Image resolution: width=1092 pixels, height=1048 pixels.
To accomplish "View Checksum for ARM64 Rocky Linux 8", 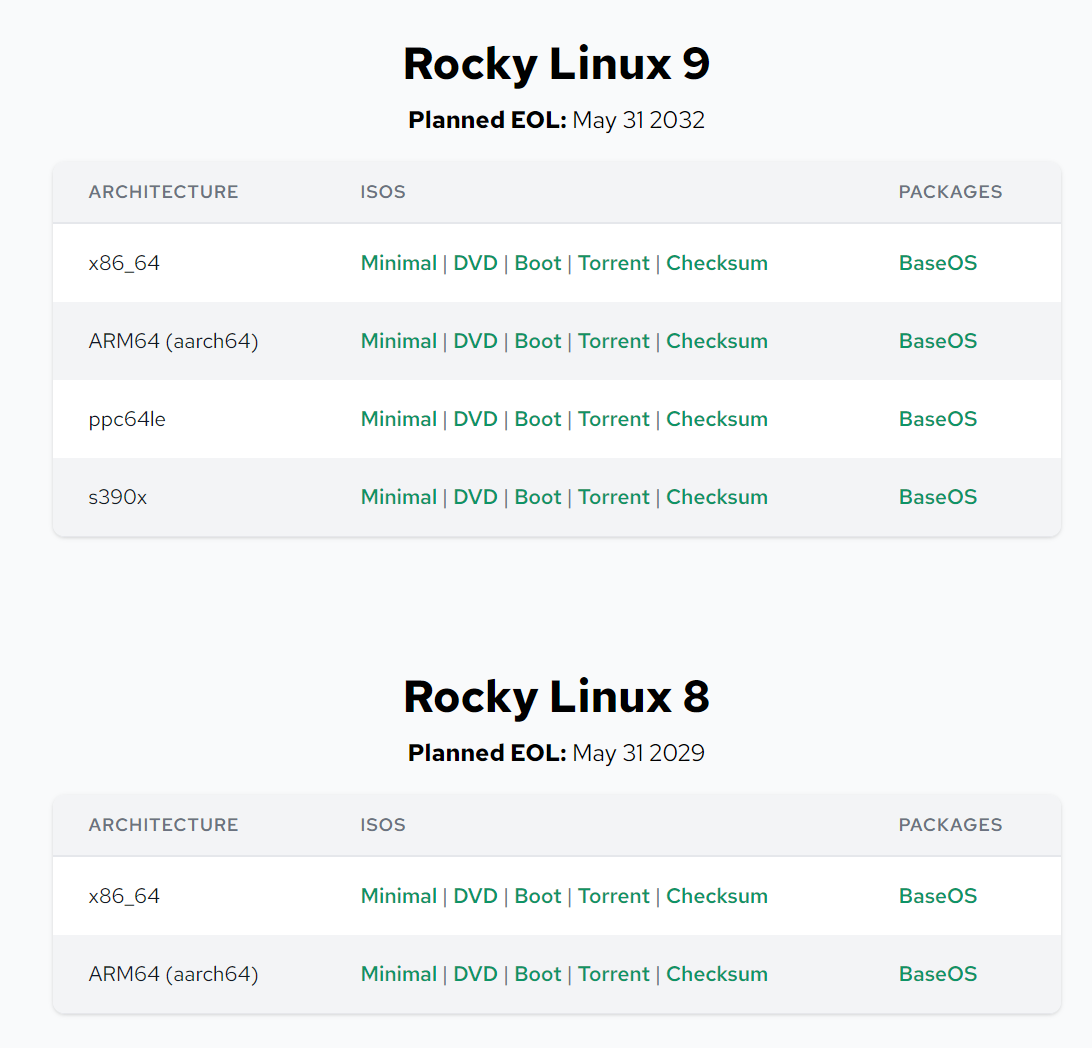I will [716, 973].
